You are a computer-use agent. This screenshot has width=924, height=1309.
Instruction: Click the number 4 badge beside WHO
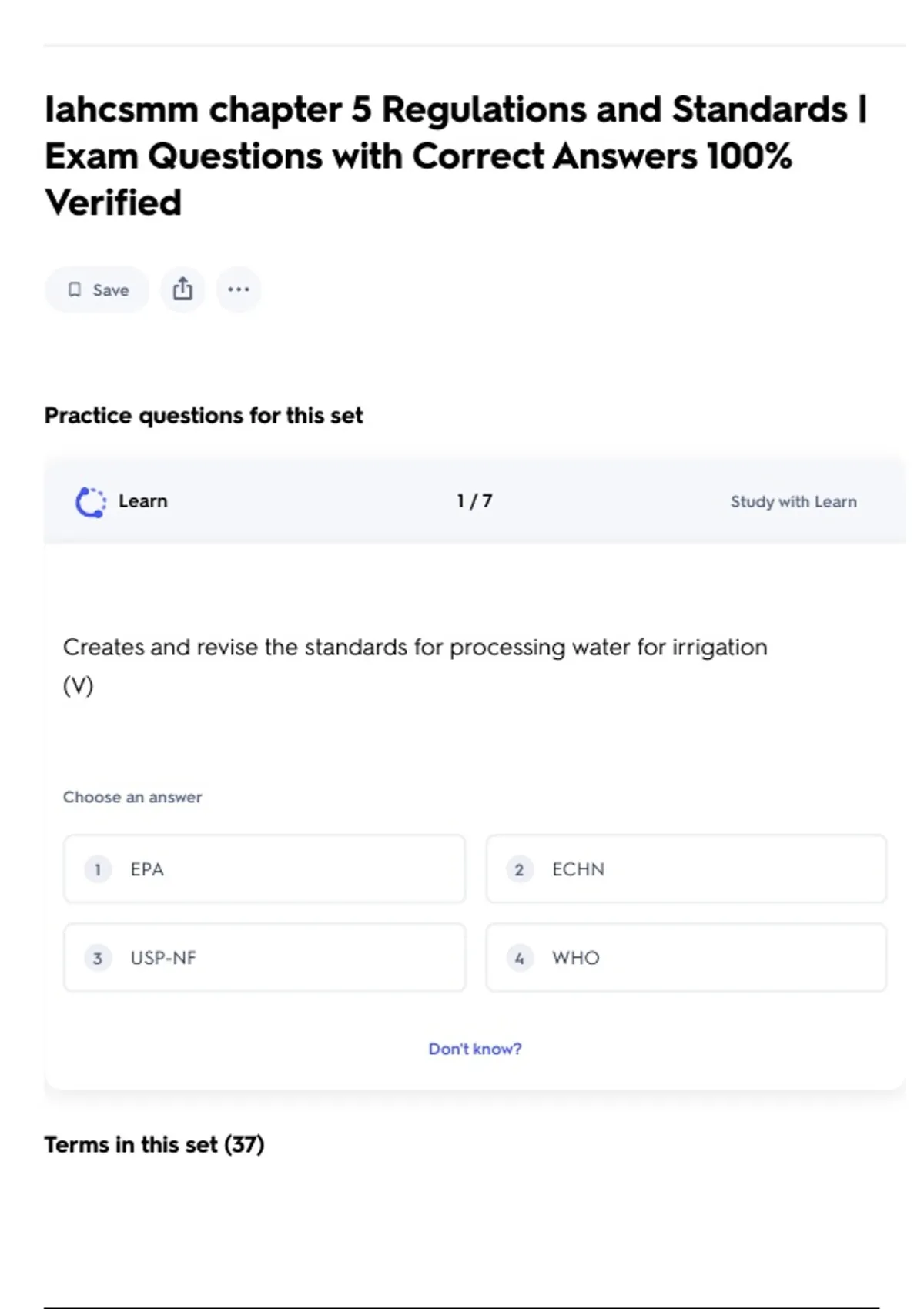click(x=519, y=959)
